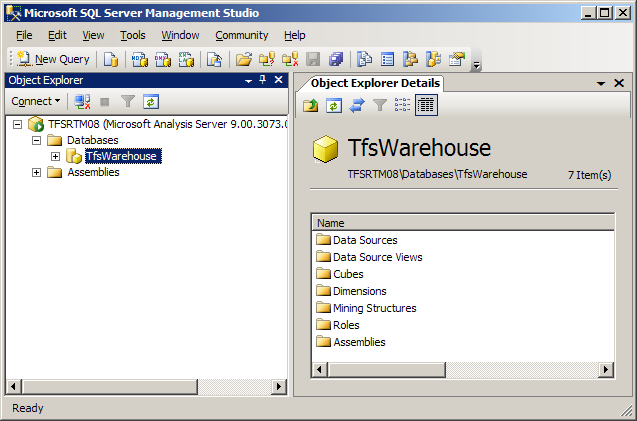The image size is (637, 421).
Task: Click Analysis Services XMLA Query icon
Action: pyautogui.click(x=186, y=59)
